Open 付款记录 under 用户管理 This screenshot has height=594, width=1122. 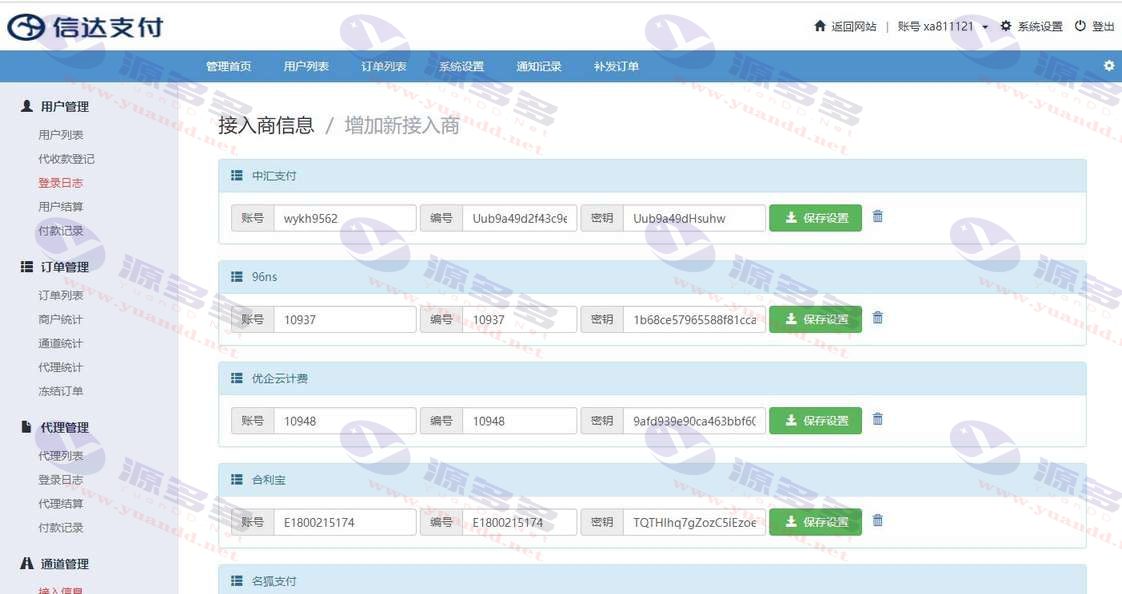(61, 230)
